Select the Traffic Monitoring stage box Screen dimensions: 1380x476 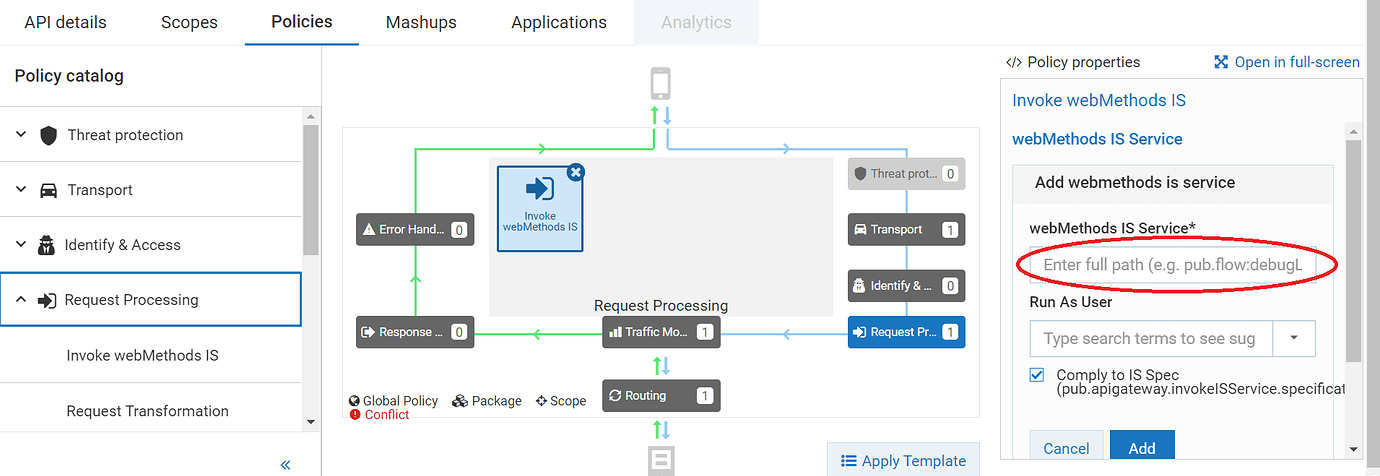(x=660, y=332)
